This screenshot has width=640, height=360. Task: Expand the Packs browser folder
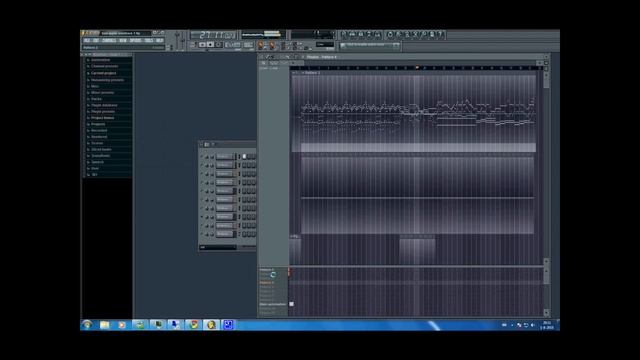pos(96,99)
